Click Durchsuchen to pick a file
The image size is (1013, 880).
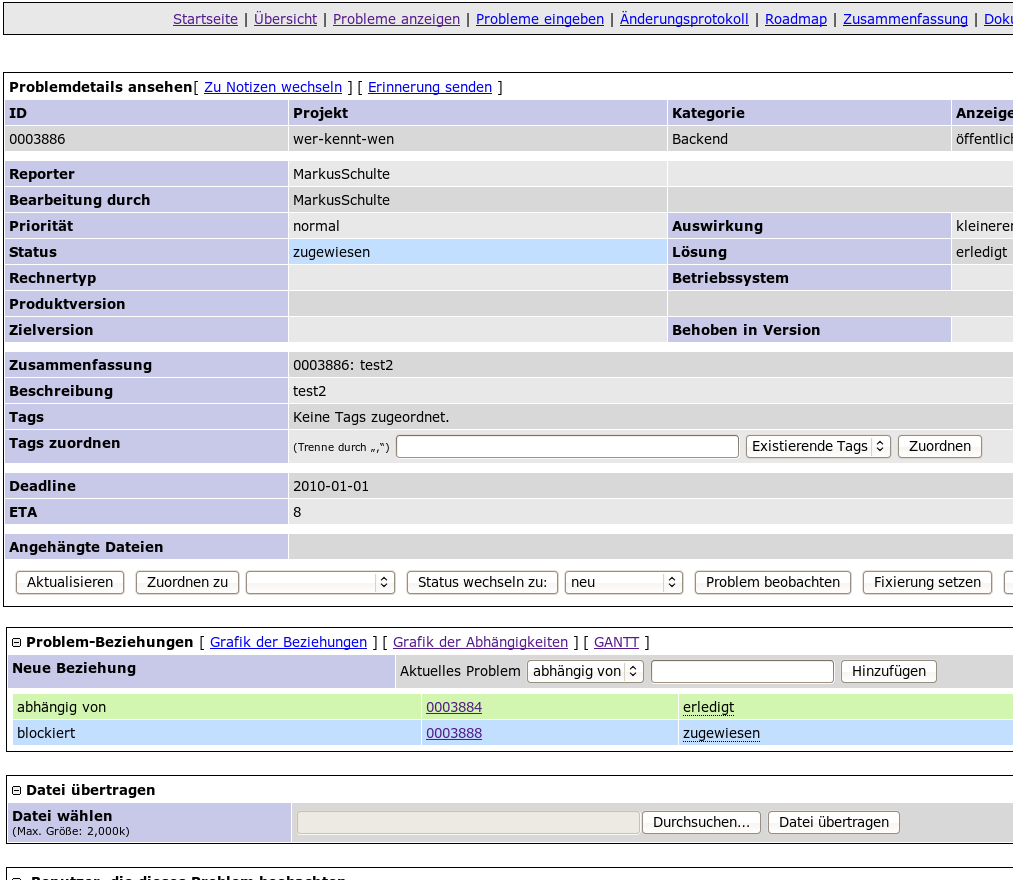(701, 823)
